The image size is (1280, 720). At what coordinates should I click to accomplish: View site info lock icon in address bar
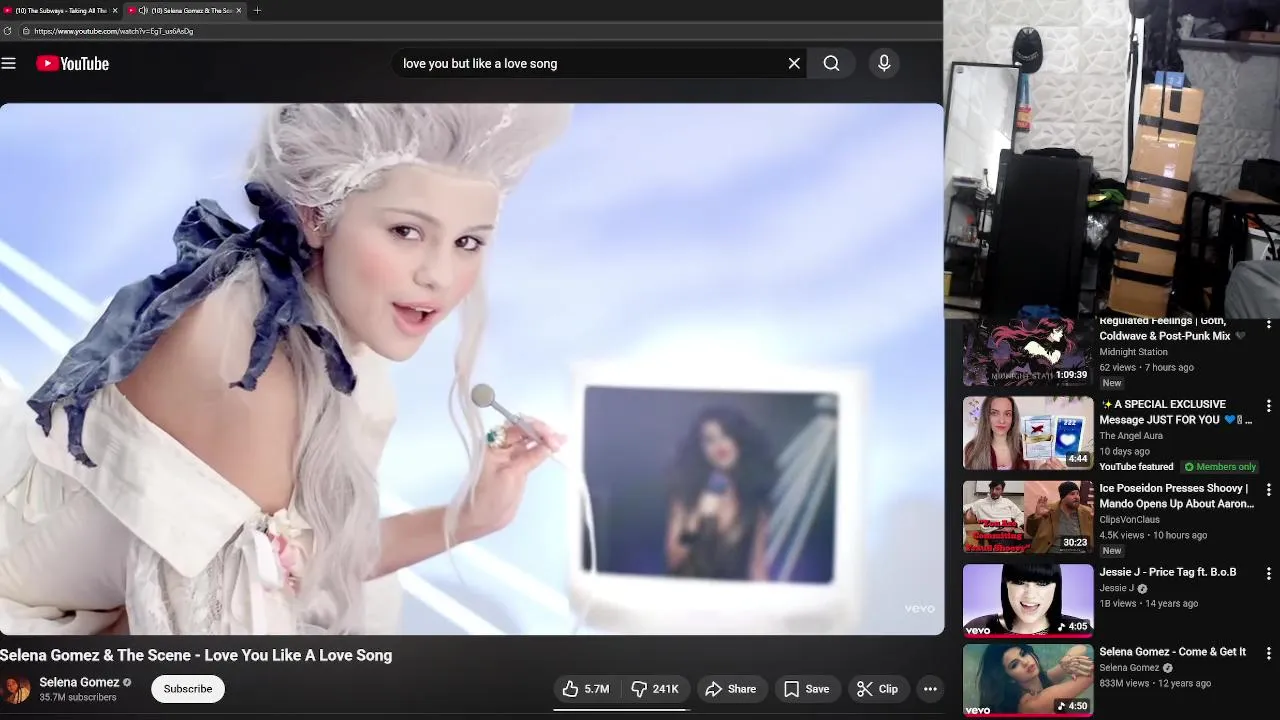(x=26, y=31)
